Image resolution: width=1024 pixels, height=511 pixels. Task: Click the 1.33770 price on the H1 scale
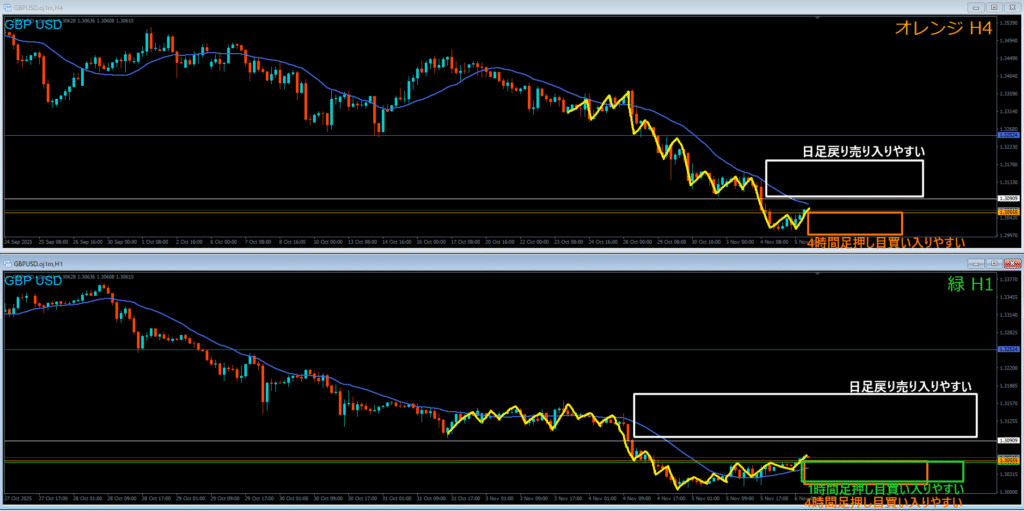1008,279
